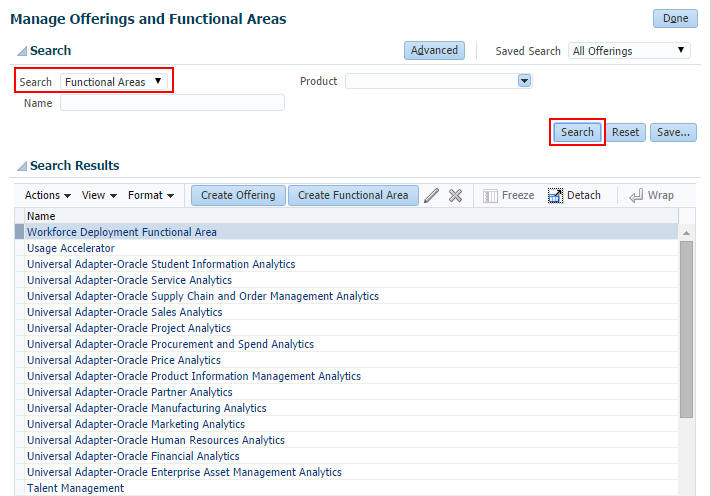This screenshot has width=711, height=496.
Task: Click inside the Name input field
Action: coord(172,103)
